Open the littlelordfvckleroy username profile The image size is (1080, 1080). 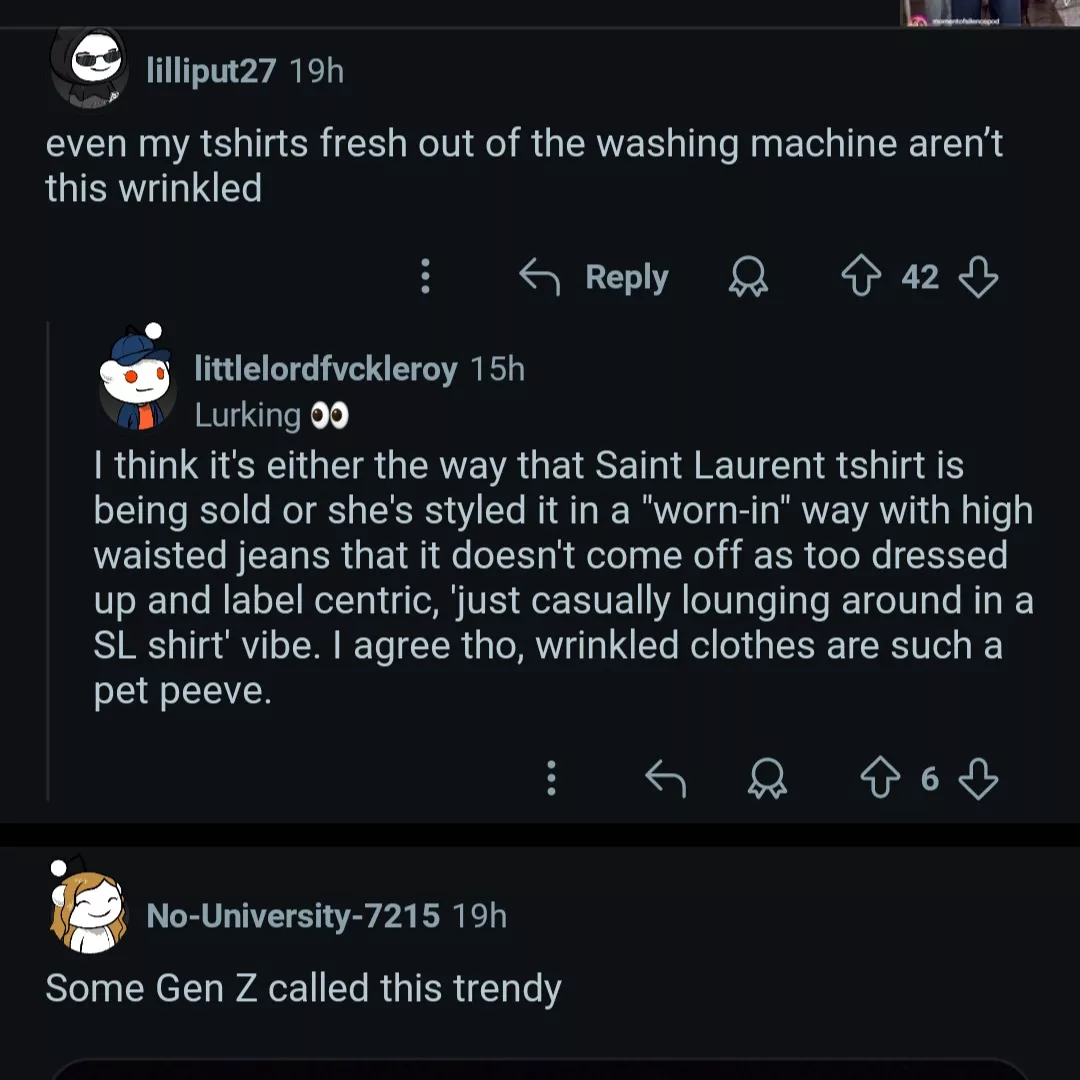tap(325, 369)
